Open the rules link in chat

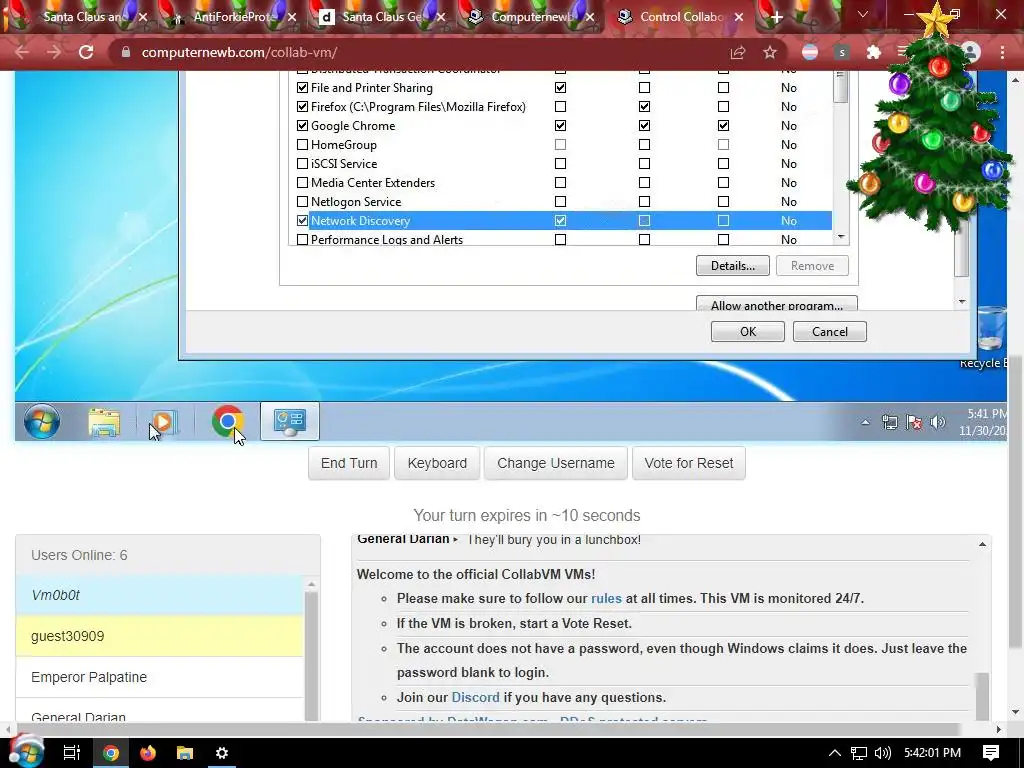606,598
